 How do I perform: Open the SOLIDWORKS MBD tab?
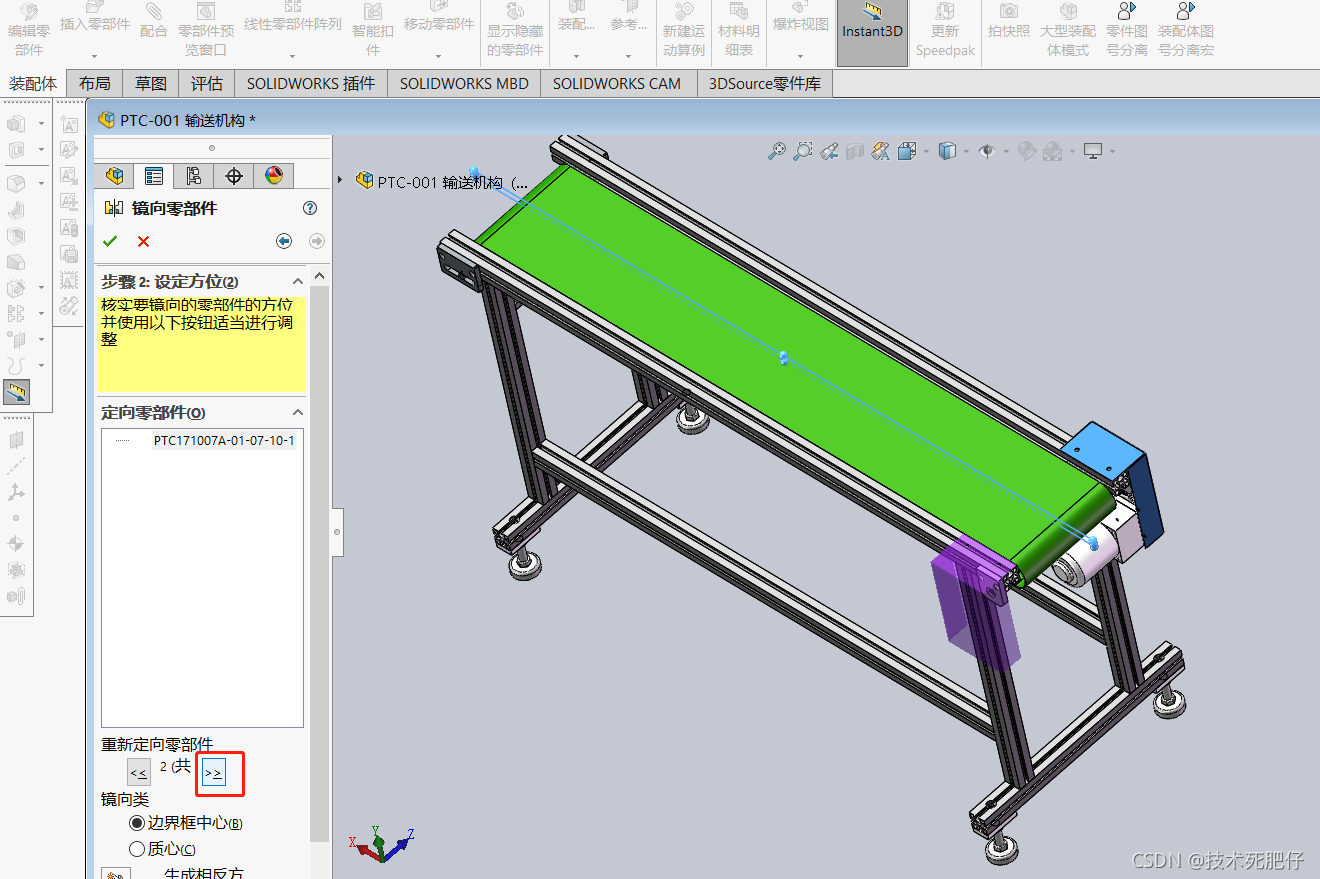pos(464,84)
